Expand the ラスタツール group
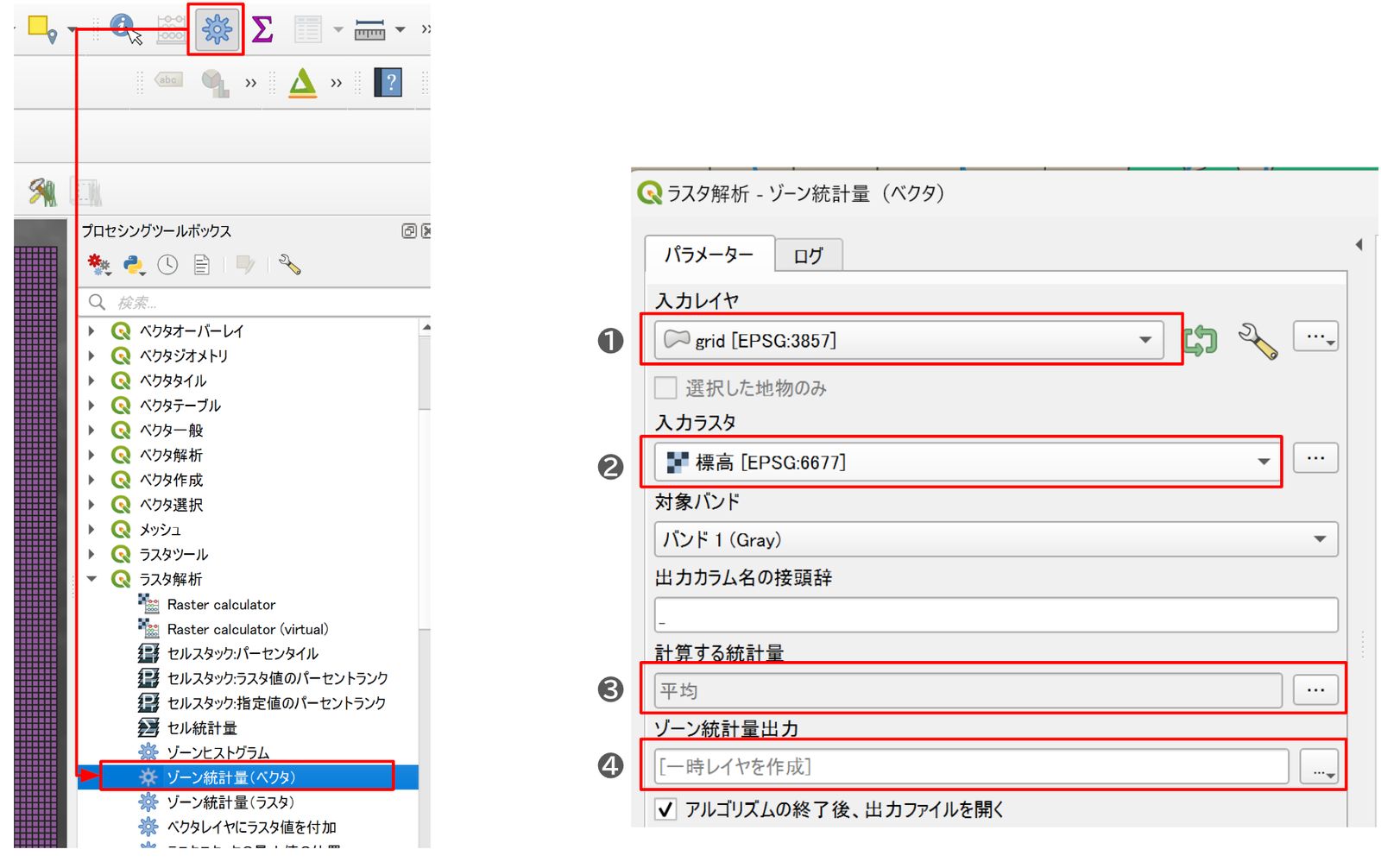 click(91, 554)
